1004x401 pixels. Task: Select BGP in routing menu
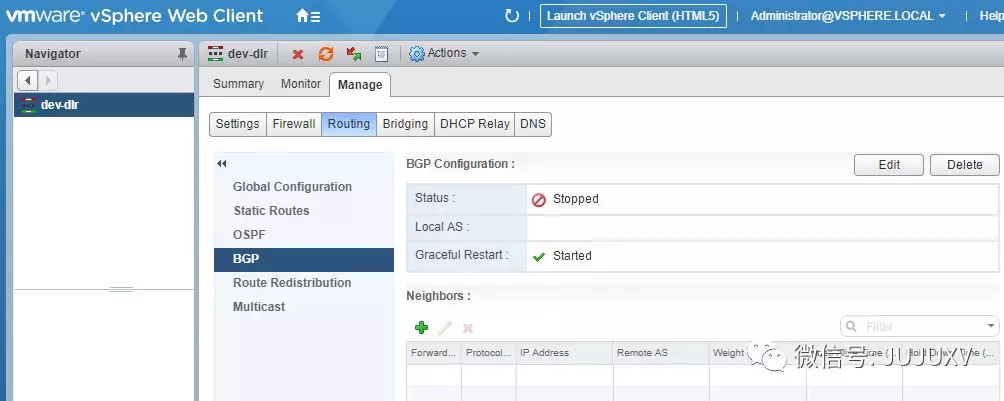[304, 259]
